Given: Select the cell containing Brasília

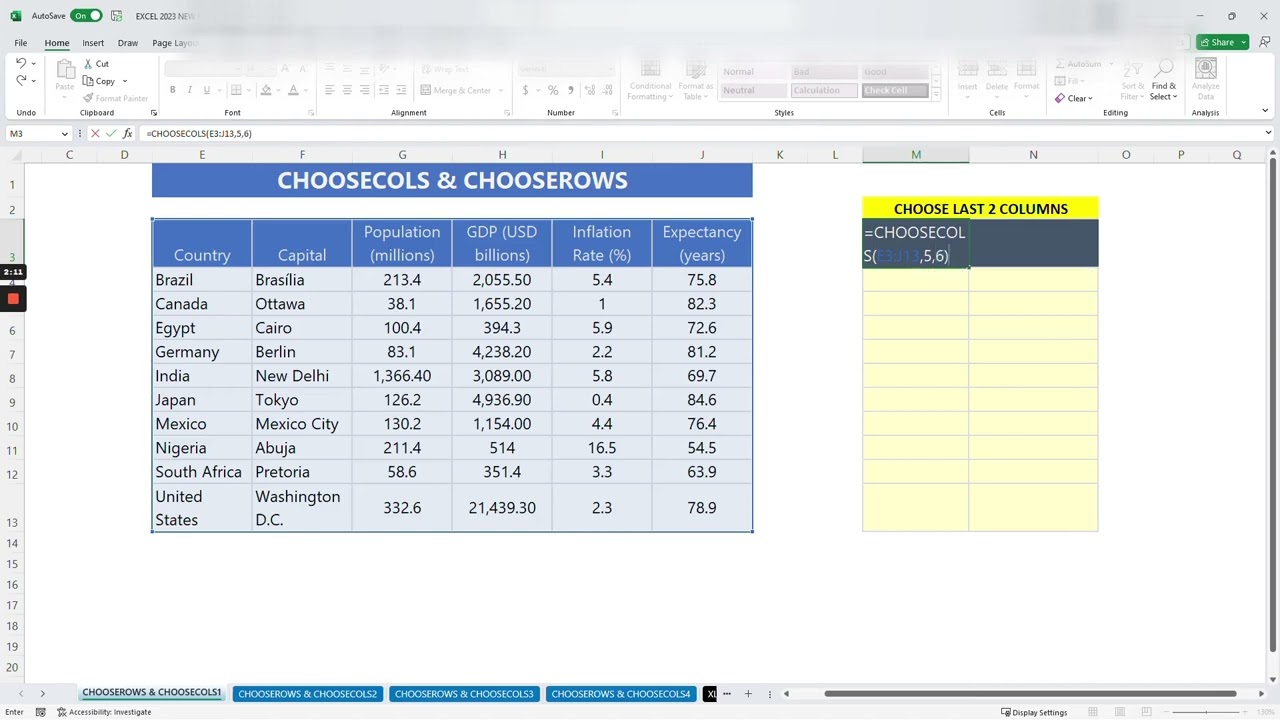Looking at the screenshot, I should [302, 280].
